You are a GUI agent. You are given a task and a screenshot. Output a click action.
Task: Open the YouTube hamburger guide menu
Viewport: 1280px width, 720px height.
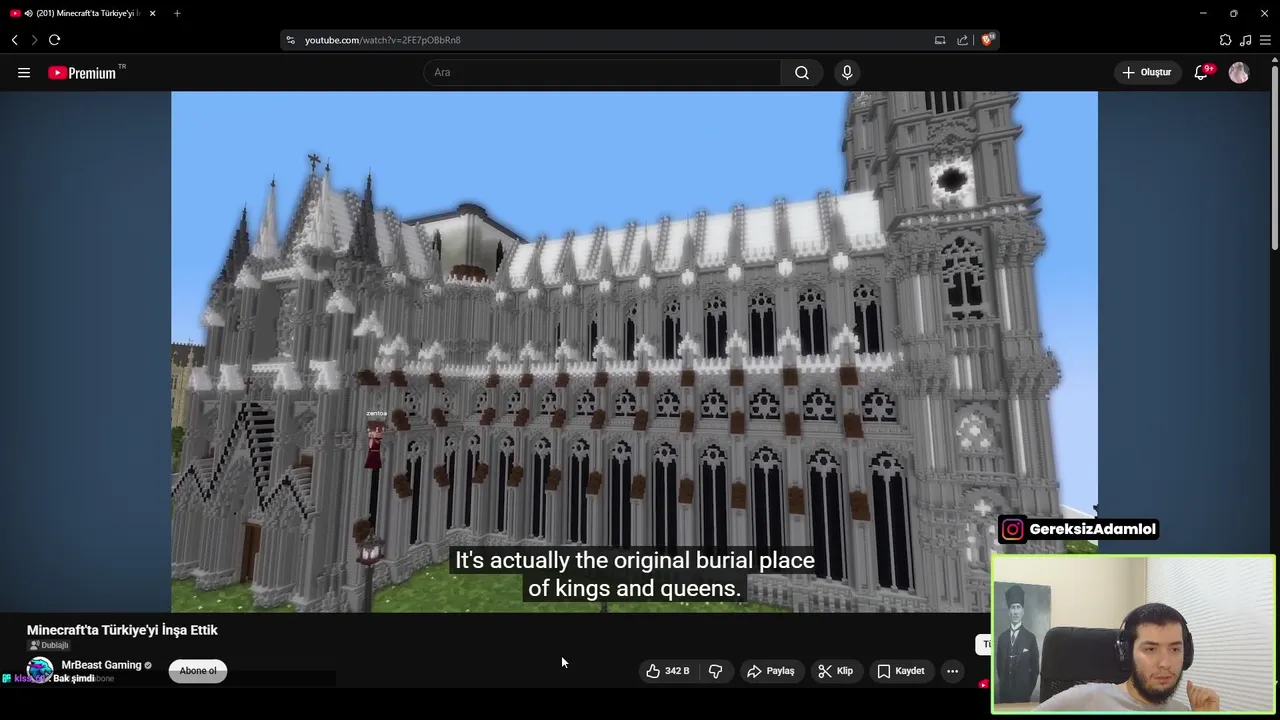coord(24,72)
